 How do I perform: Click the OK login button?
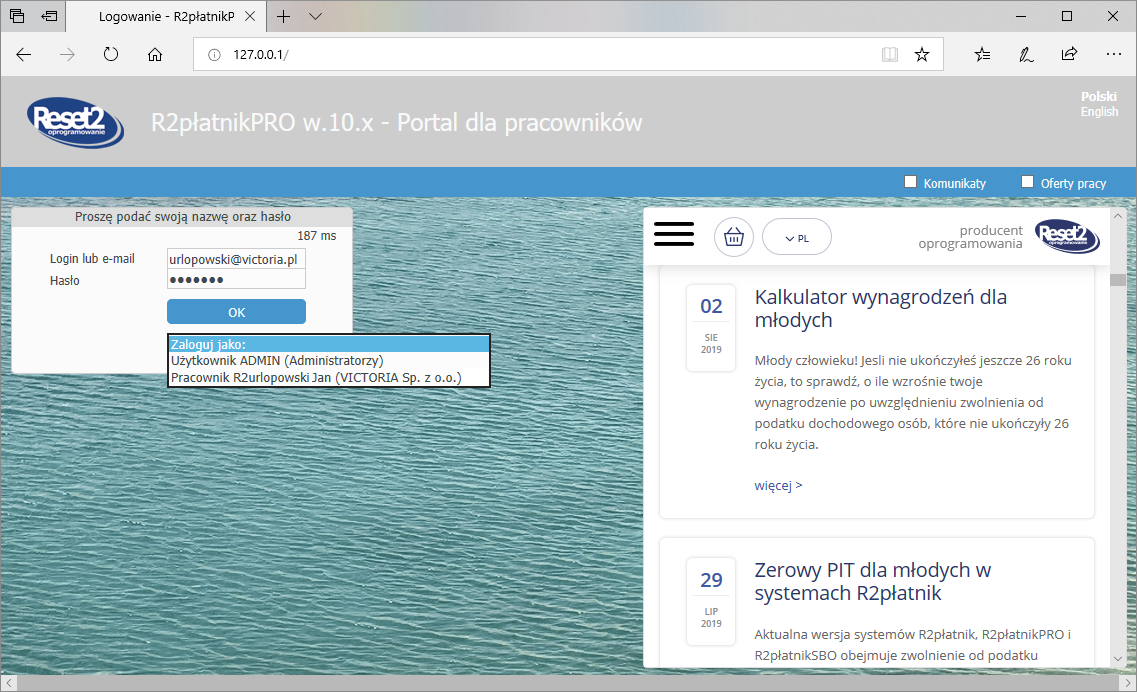(x=236, y=312)
